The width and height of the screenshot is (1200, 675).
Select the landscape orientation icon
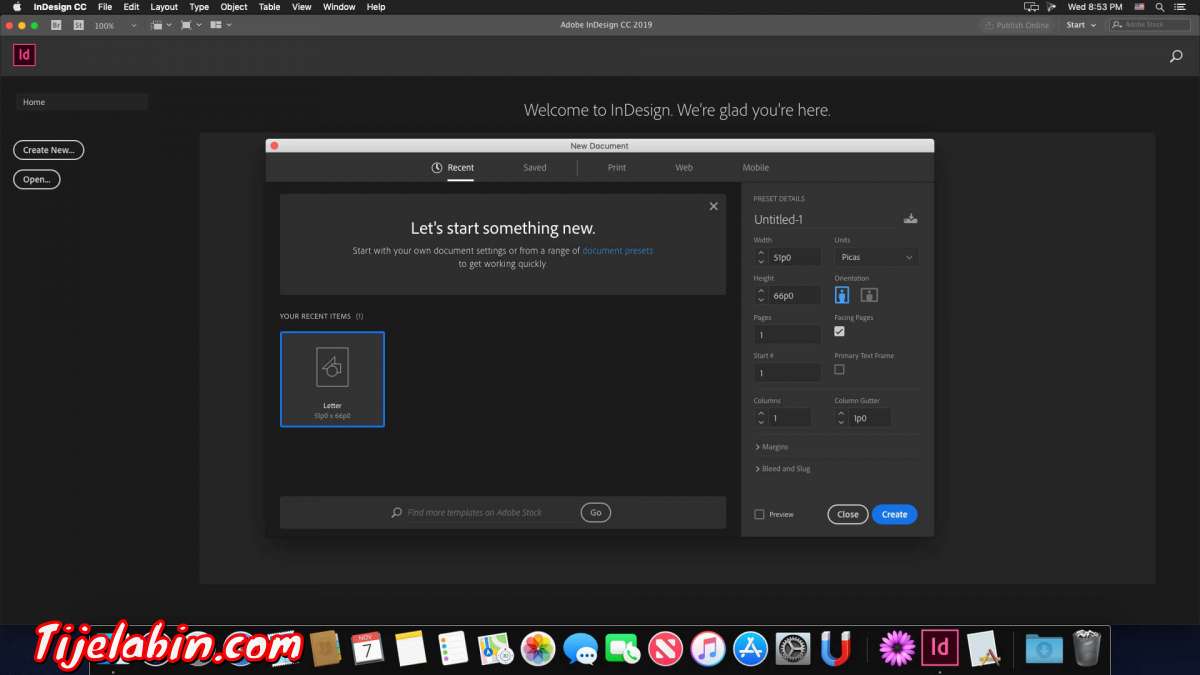[x=868, y=294]
